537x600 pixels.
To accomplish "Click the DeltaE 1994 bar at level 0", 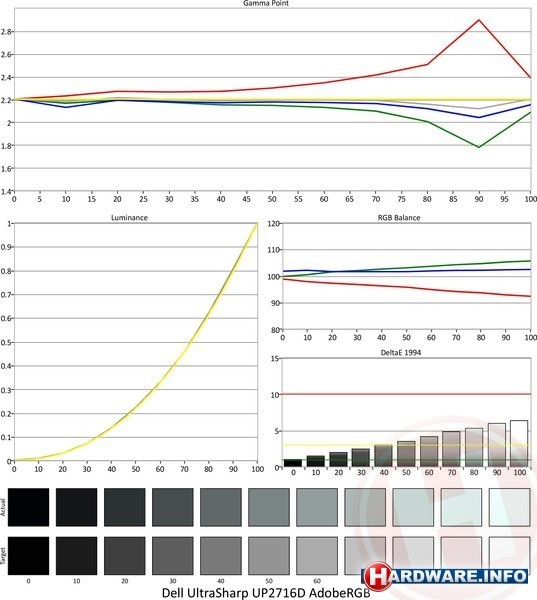I will 293,463.
